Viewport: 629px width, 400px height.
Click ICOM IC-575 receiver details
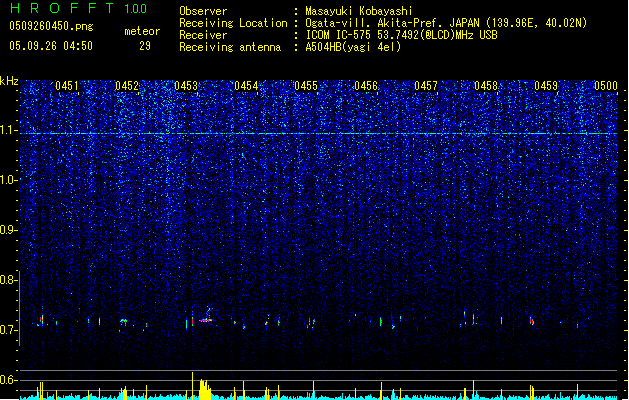401,35
